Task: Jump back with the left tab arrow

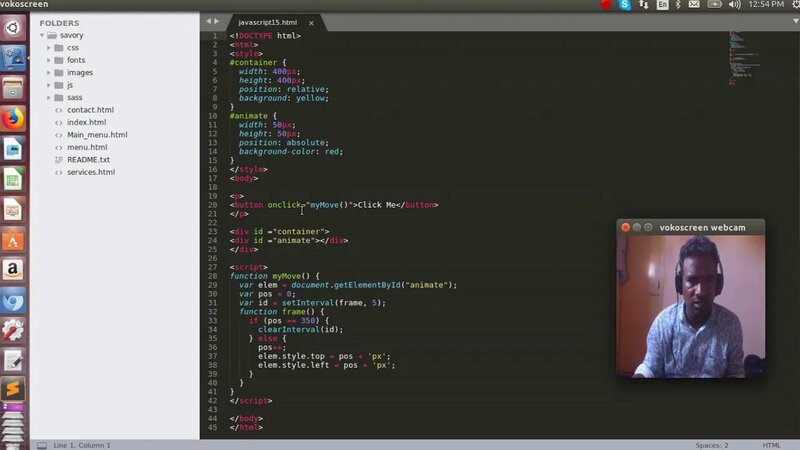Action: [208, 21]
